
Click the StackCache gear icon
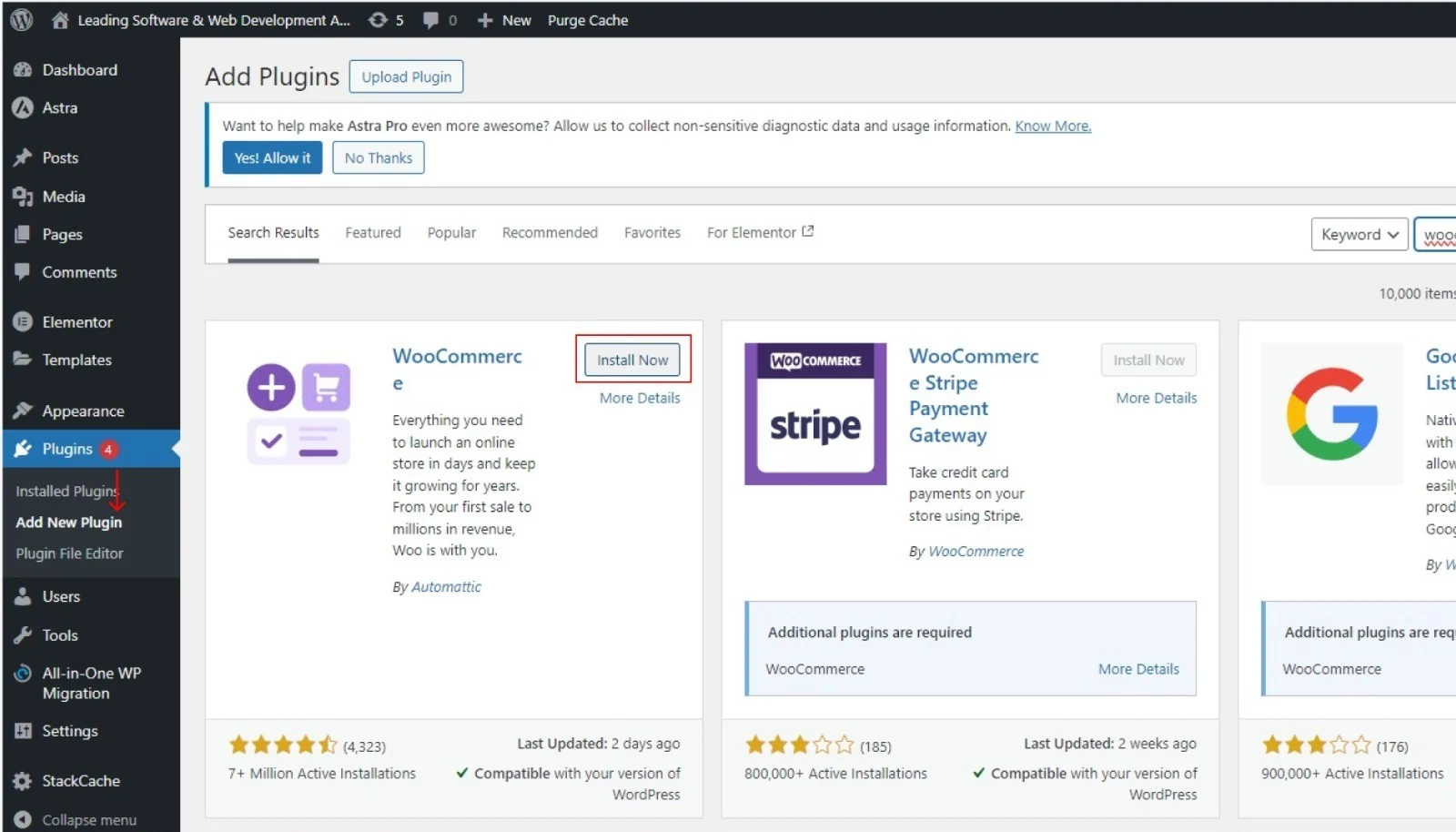[23, 780]
